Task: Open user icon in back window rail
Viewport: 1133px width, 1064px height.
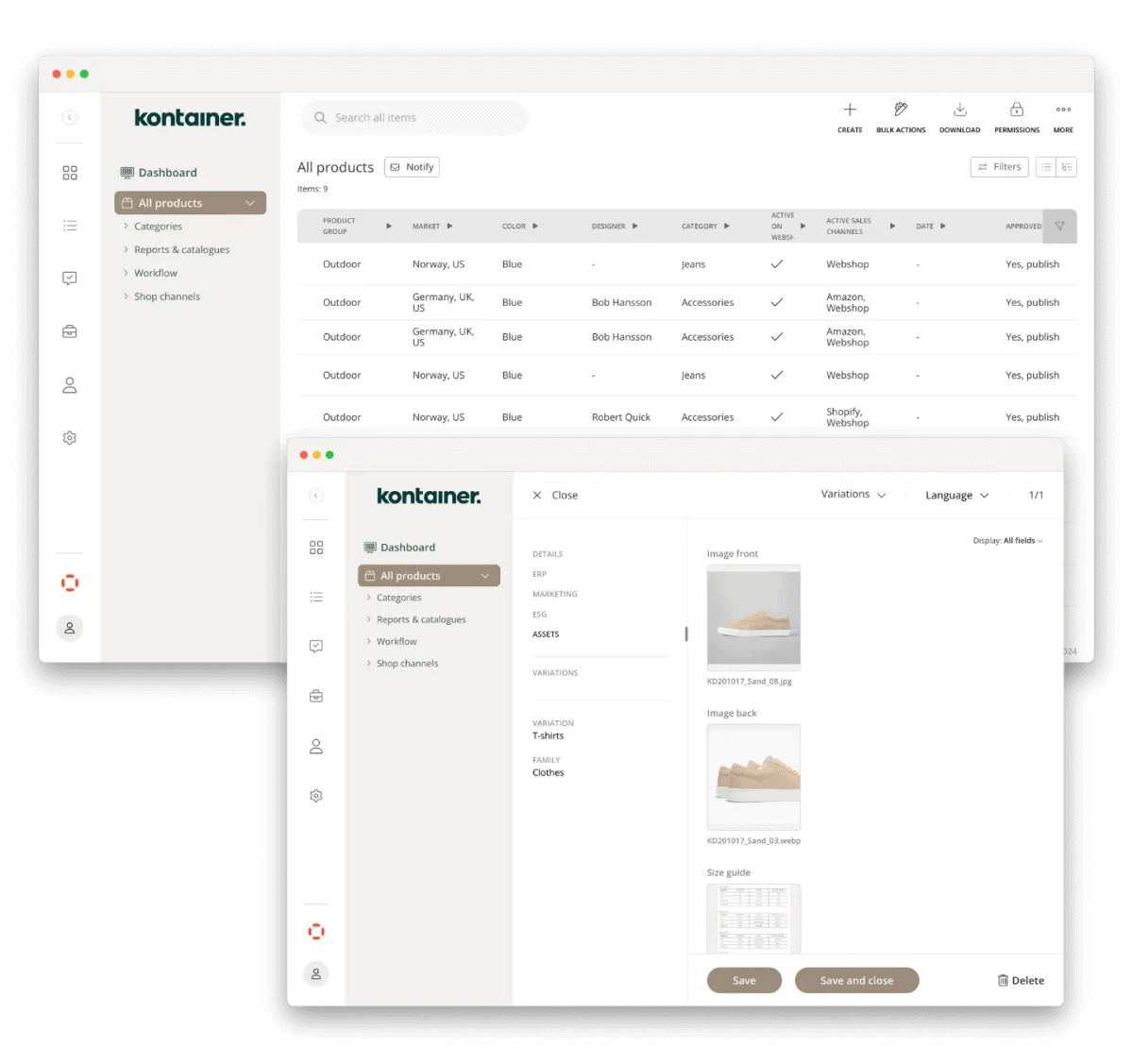Action: [70, 385]
